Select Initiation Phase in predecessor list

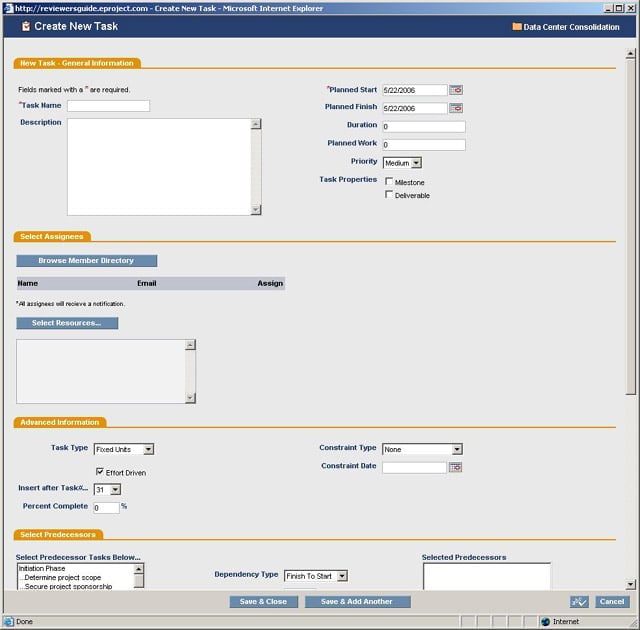(42, 568)
